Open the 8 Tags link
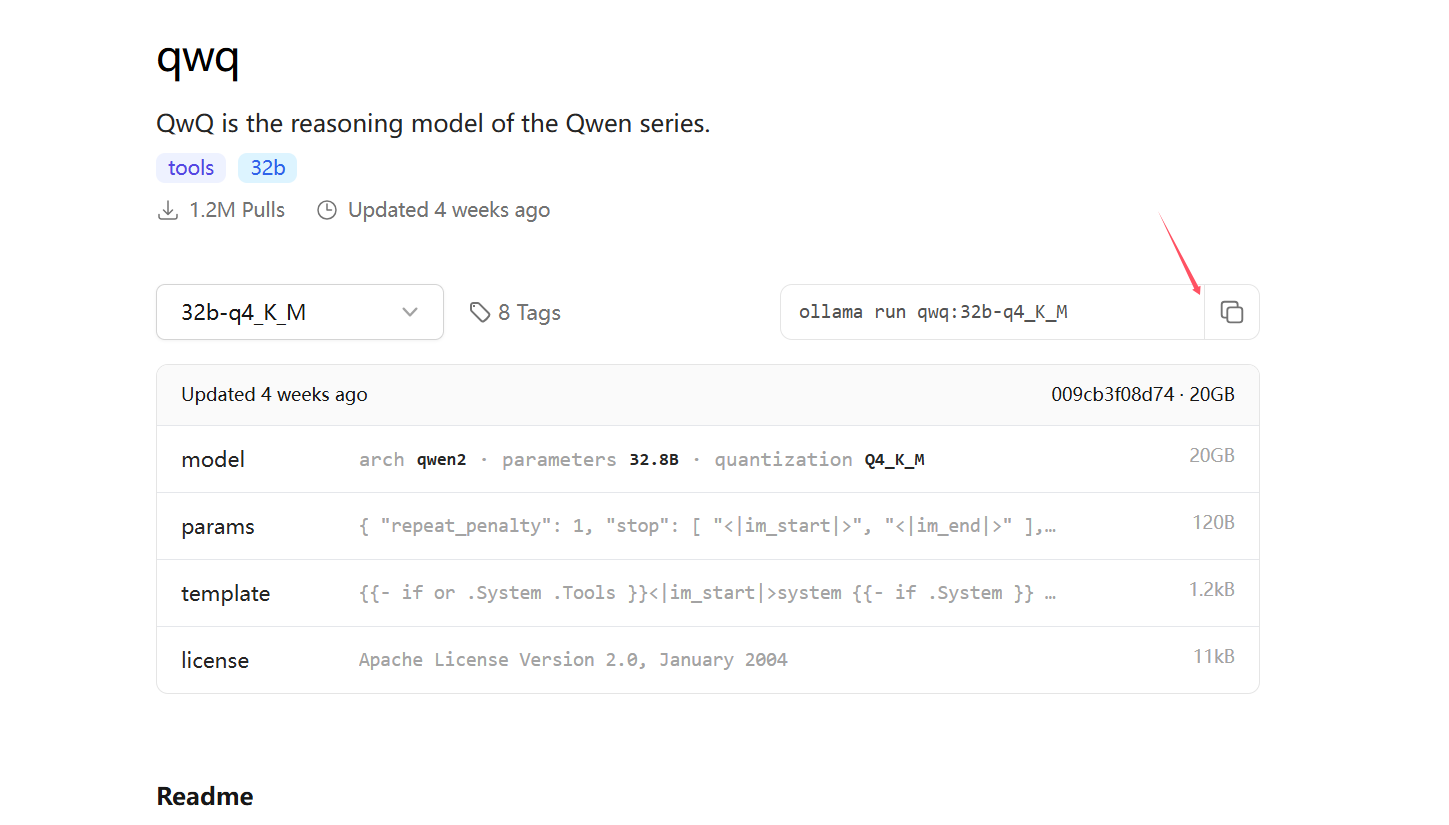This screenshot has width=1449, height=825. (x=515, y=312)
